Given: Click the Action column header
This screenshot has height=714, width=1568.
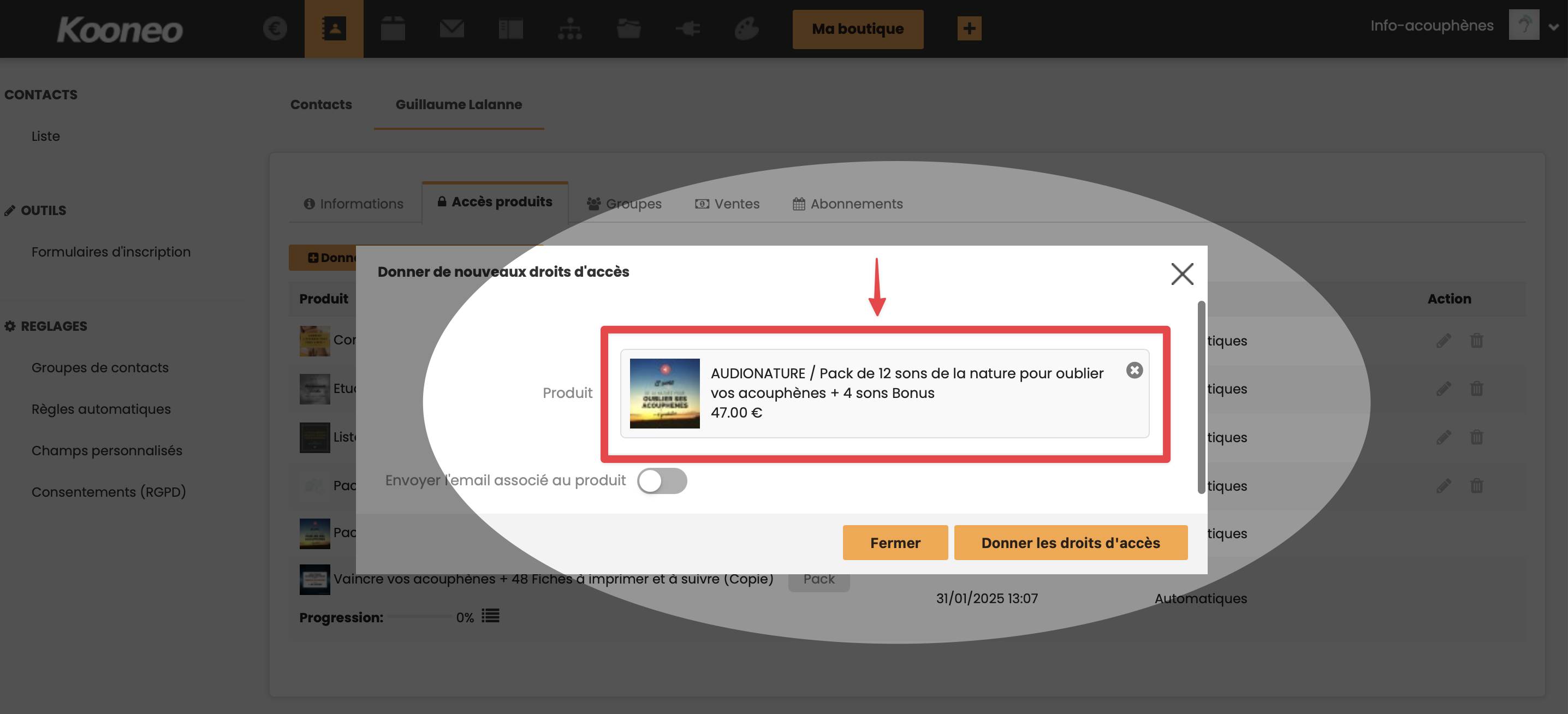Looking at the screenshot, I should pos(1450,299).
